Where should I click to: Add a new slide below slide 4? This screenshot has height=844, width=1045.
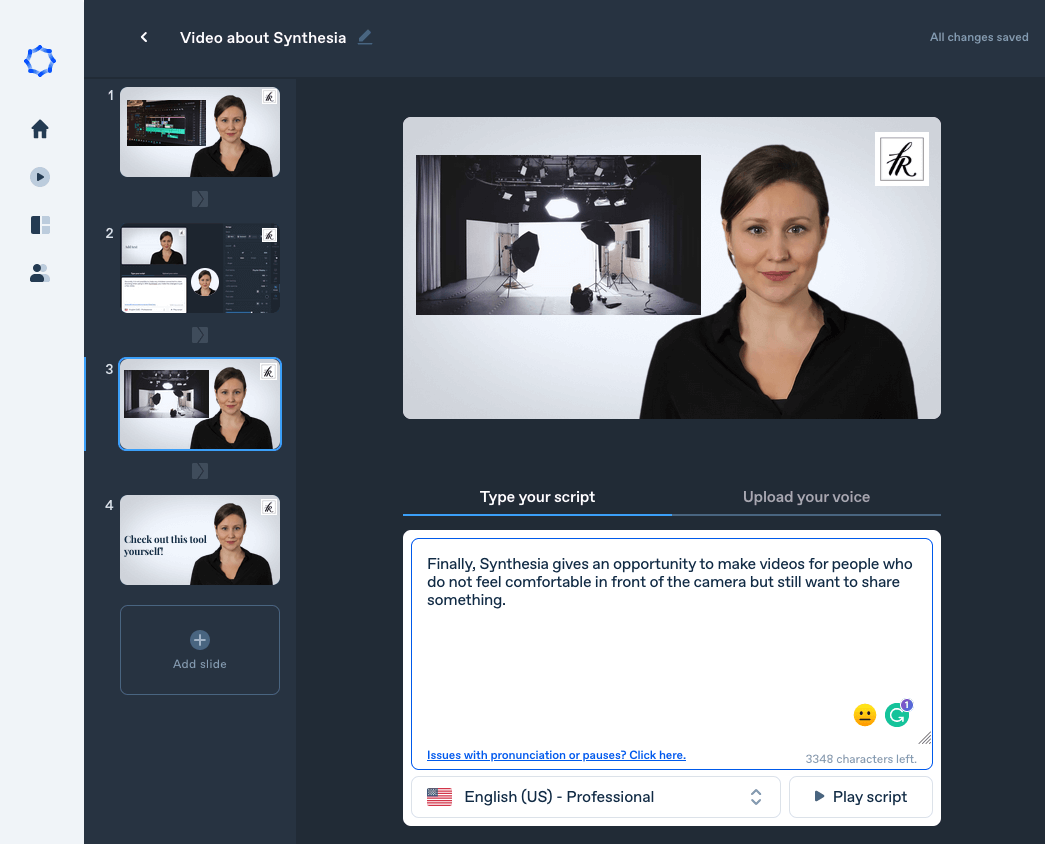click(199, 649)
